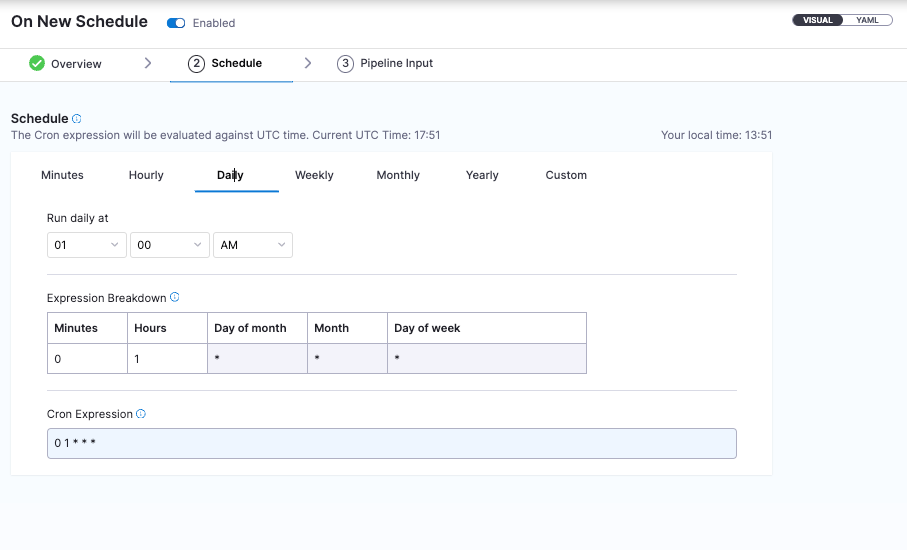Click the step 2 circle icon for Schedule
The height and width of the screenshot is (550, 907).
point(196,63)
